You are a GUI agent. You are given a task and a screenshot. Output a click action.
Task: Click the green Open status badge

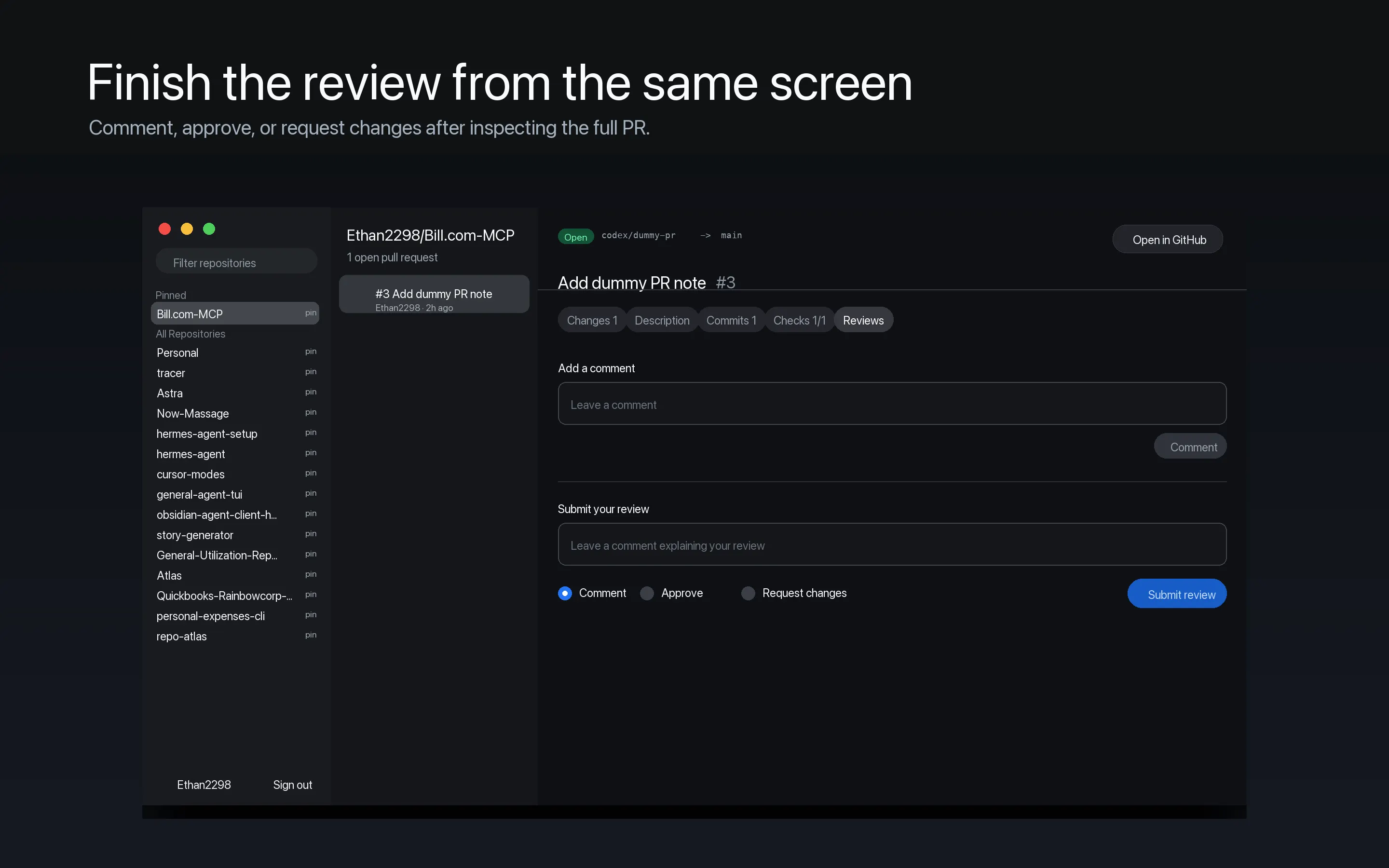point(576,236)
